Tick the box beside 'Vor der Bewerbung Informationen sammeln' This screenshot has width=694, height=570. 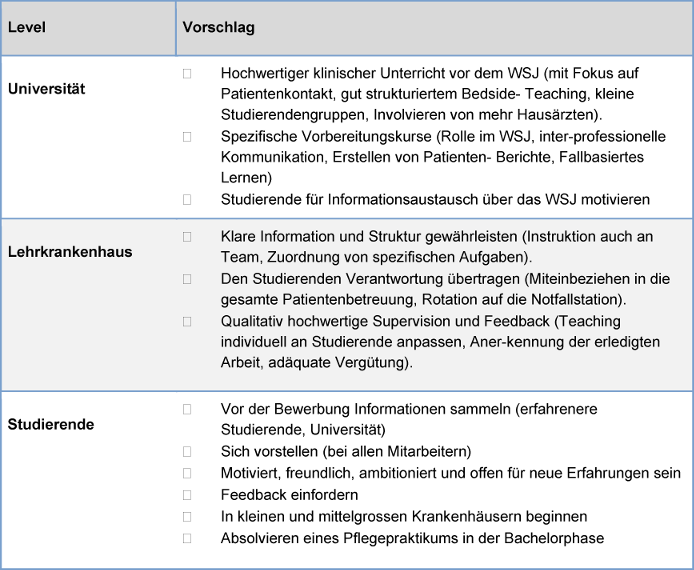tap(187, 409)
